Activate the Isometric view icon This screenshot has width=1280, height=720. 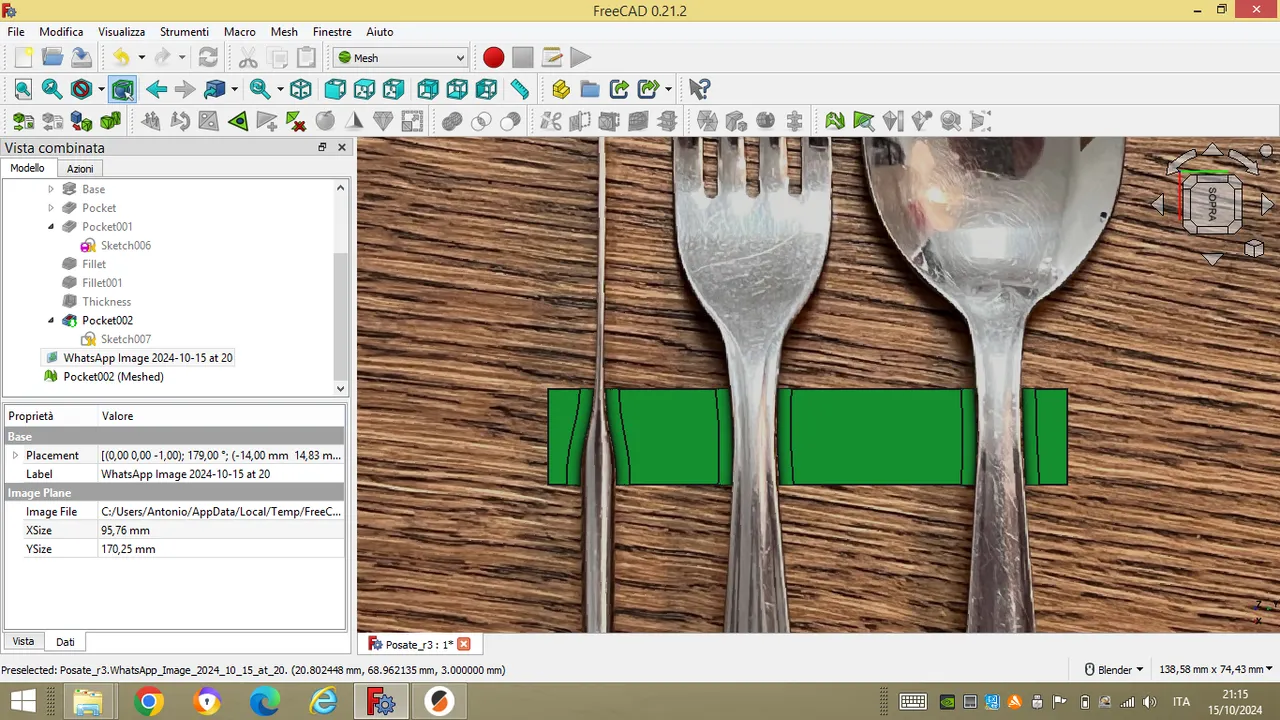pos(300,89)
